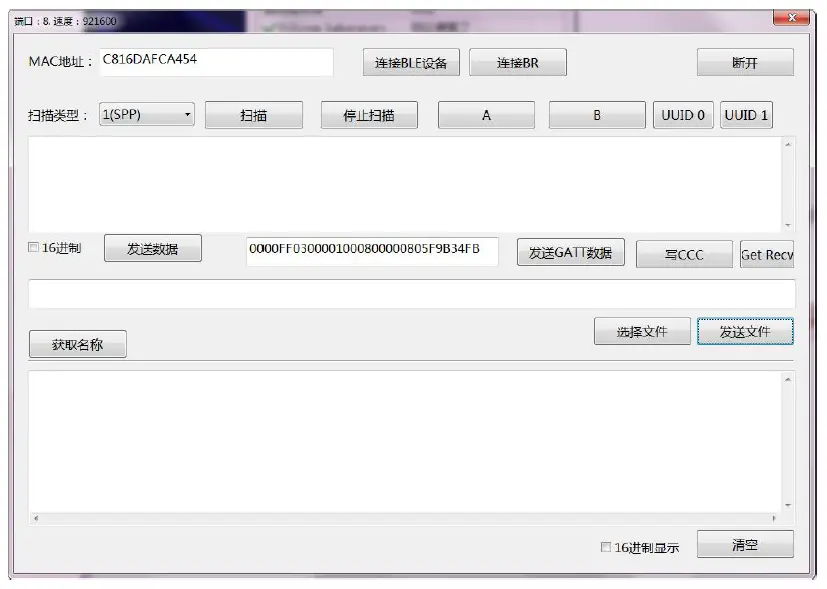The height and width of the screenshot is (589, 827).
Task: Stop scanning via the 停止扫描 button
Action: [368, 114]
